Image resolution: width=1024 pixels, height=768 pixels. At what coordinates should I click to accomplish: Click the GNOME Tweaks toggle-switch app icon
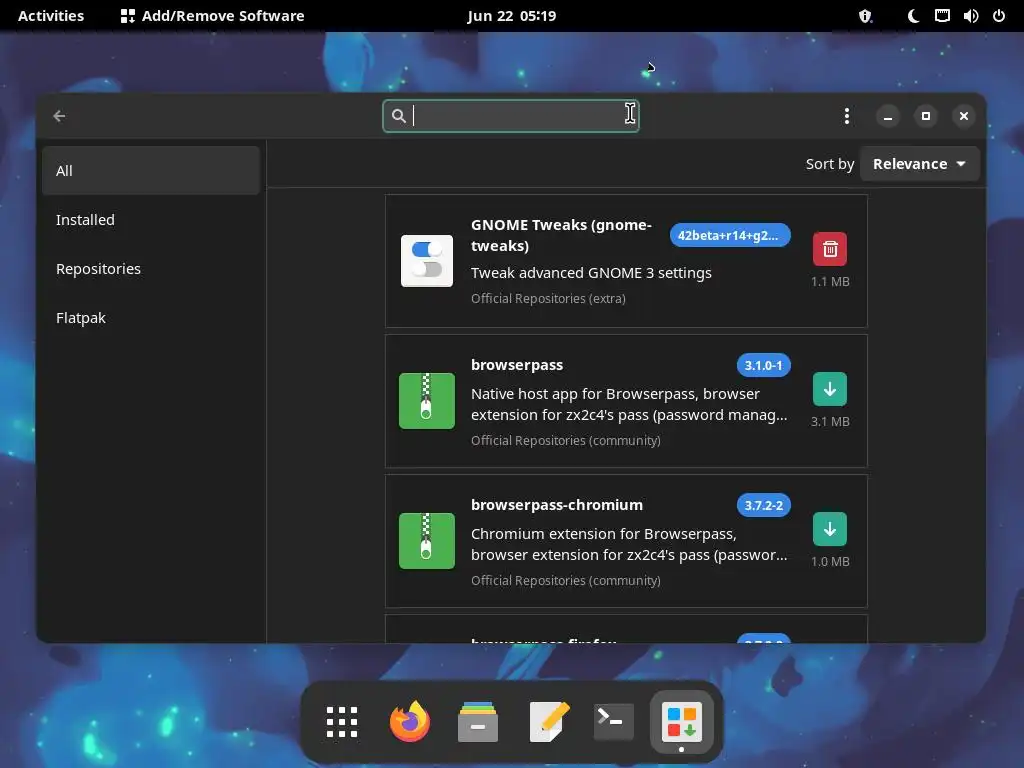coord(426,261)
